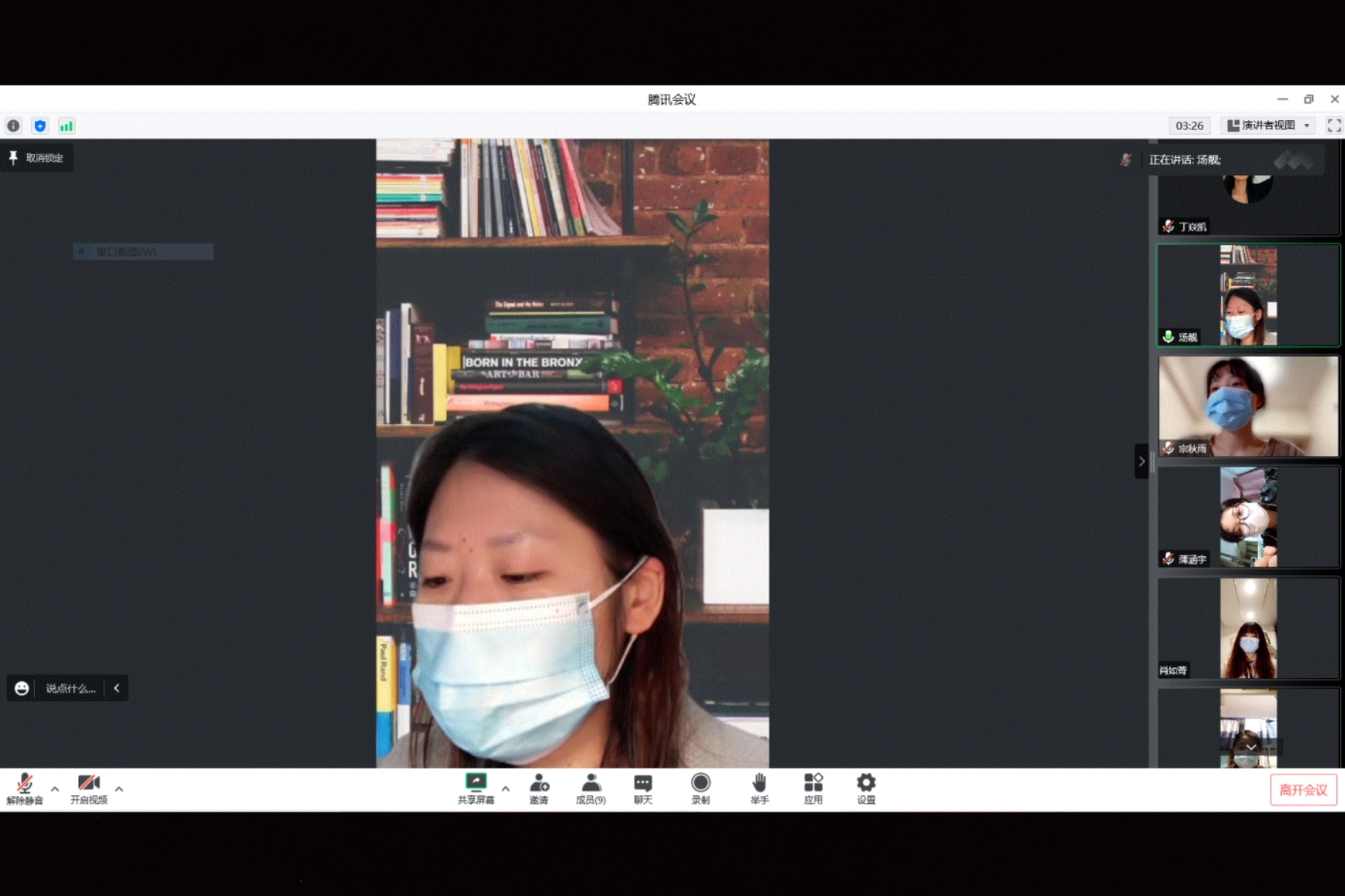The height and width of the screenshot is (896, 1345).
Task: Click the Share Screen icon
Action: tap(476, 788)
